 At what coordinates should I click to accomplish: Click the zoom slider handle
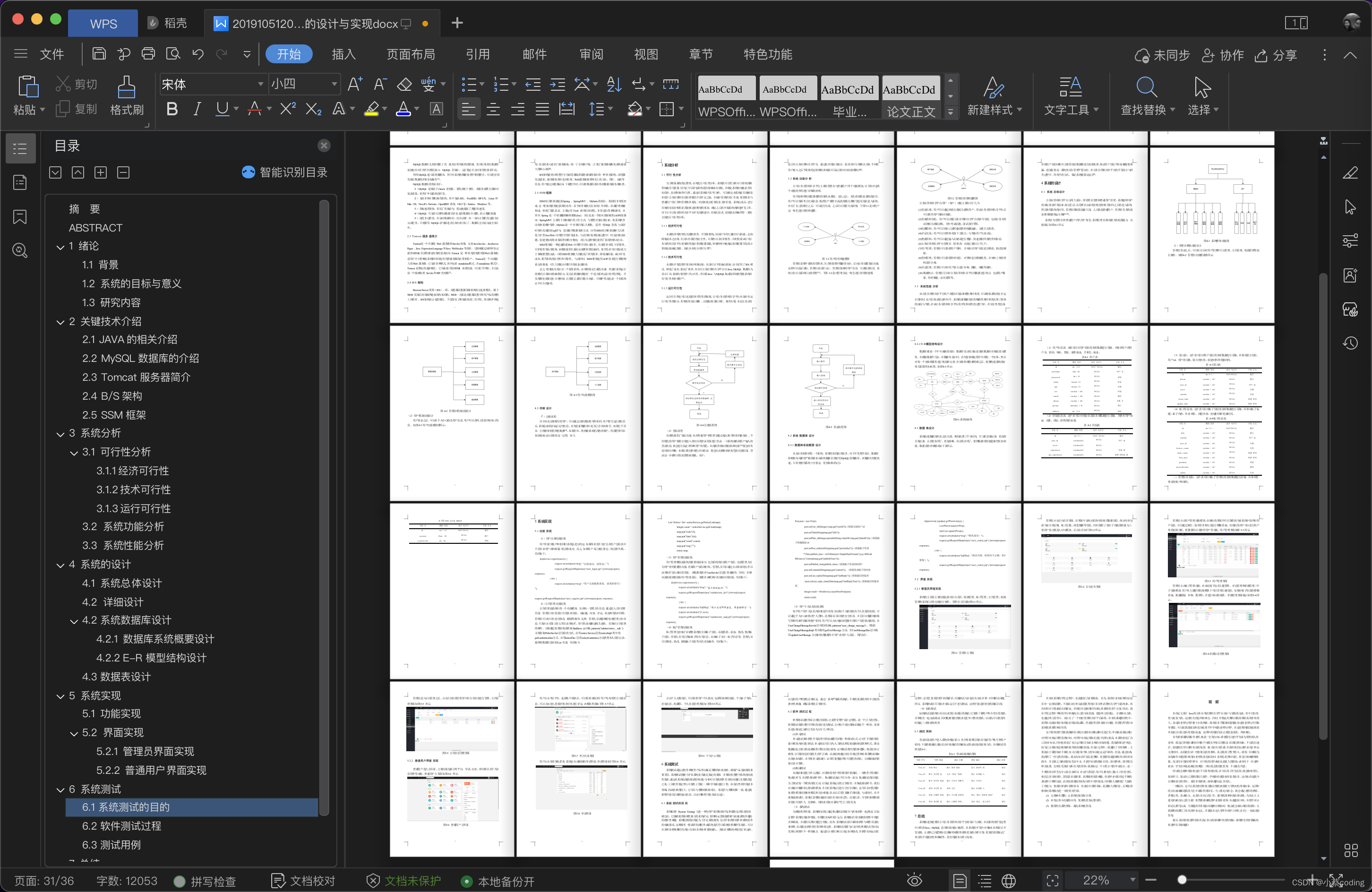1182,880
